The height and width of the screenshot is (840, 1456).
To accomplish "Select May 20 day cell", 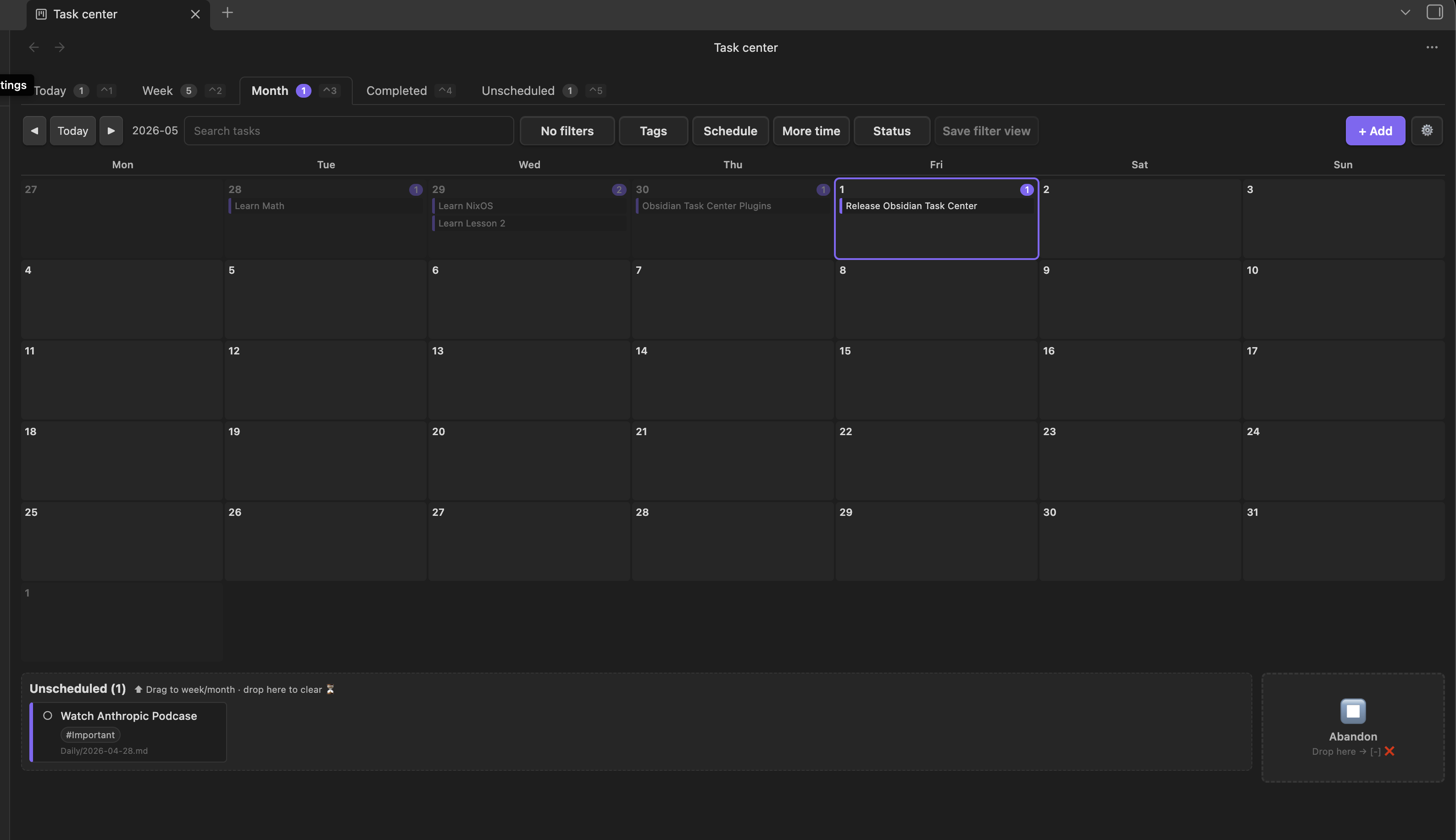I will (529, 461).
